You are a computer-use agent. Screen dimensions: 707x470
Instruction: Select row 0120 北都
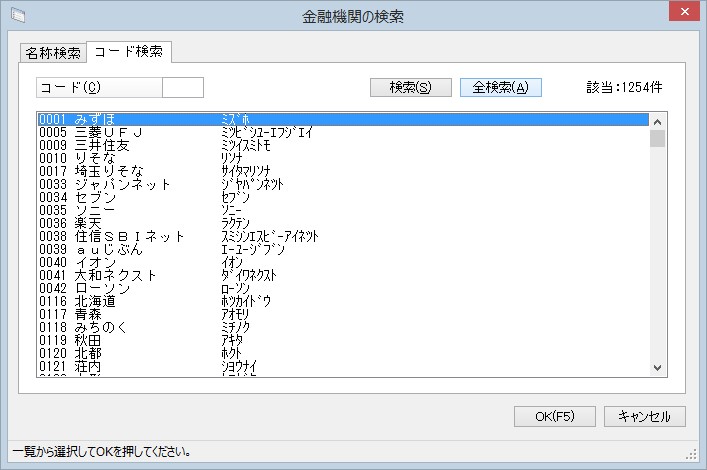[343, 353]
